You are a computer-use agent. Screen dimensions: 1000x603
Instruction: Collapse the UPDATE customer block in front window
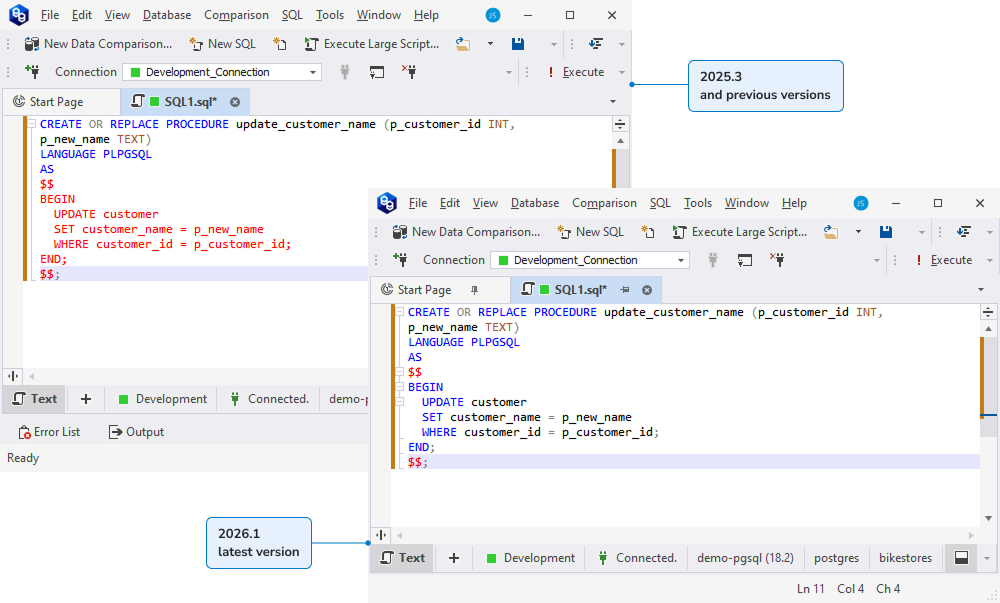[x=400, y=402]
